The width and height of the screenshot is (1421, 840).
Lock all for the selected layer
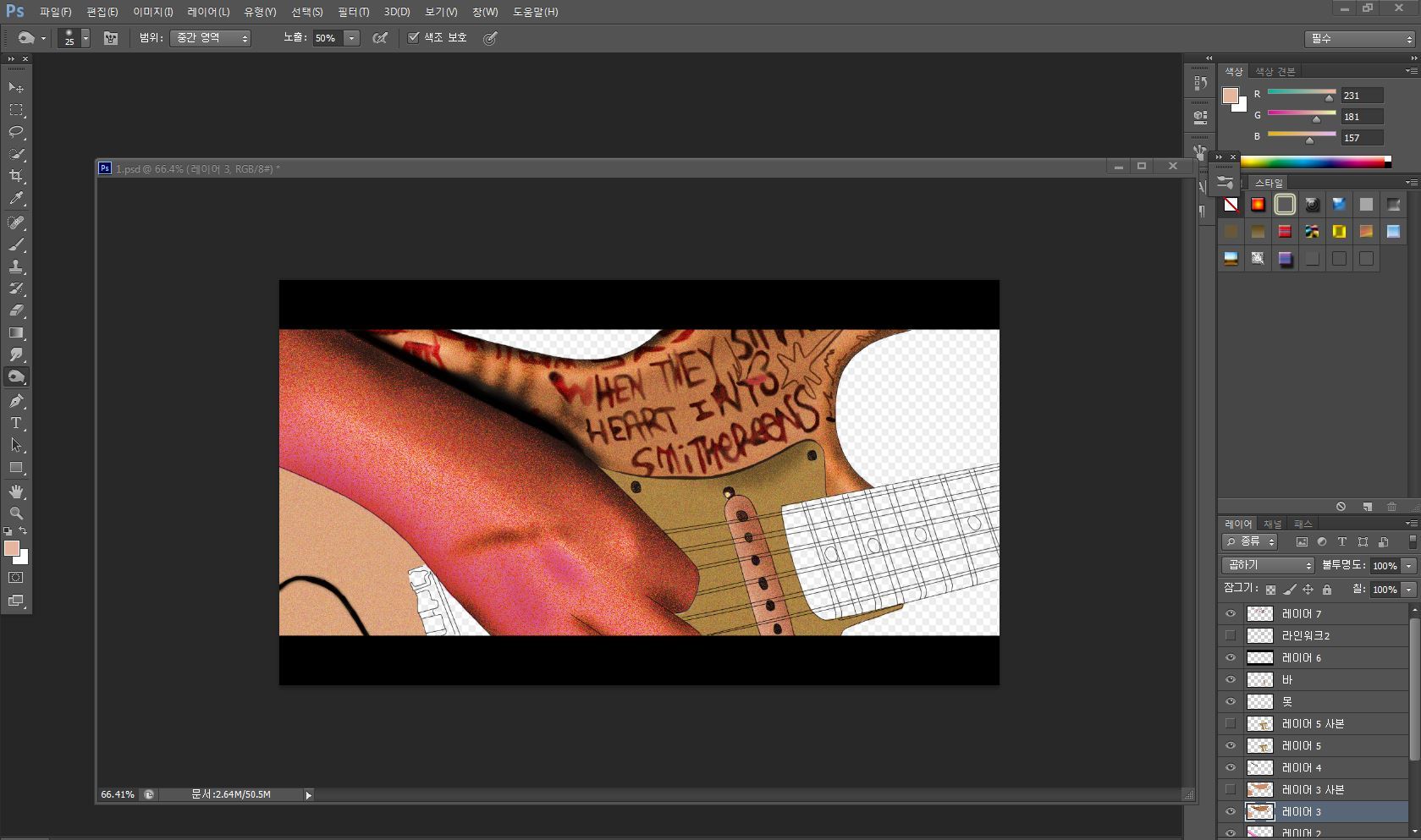pyautogui.click(x=1327, y=590)
